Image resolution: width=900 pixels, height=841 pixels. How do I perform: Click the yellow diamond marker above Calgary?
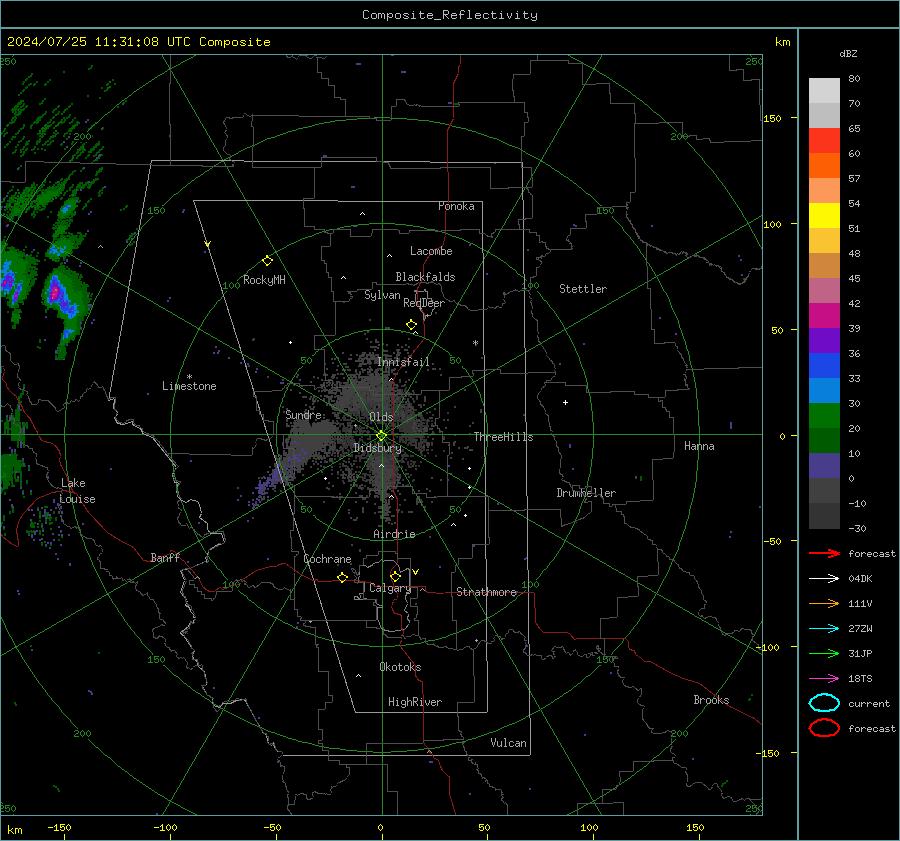395,576
